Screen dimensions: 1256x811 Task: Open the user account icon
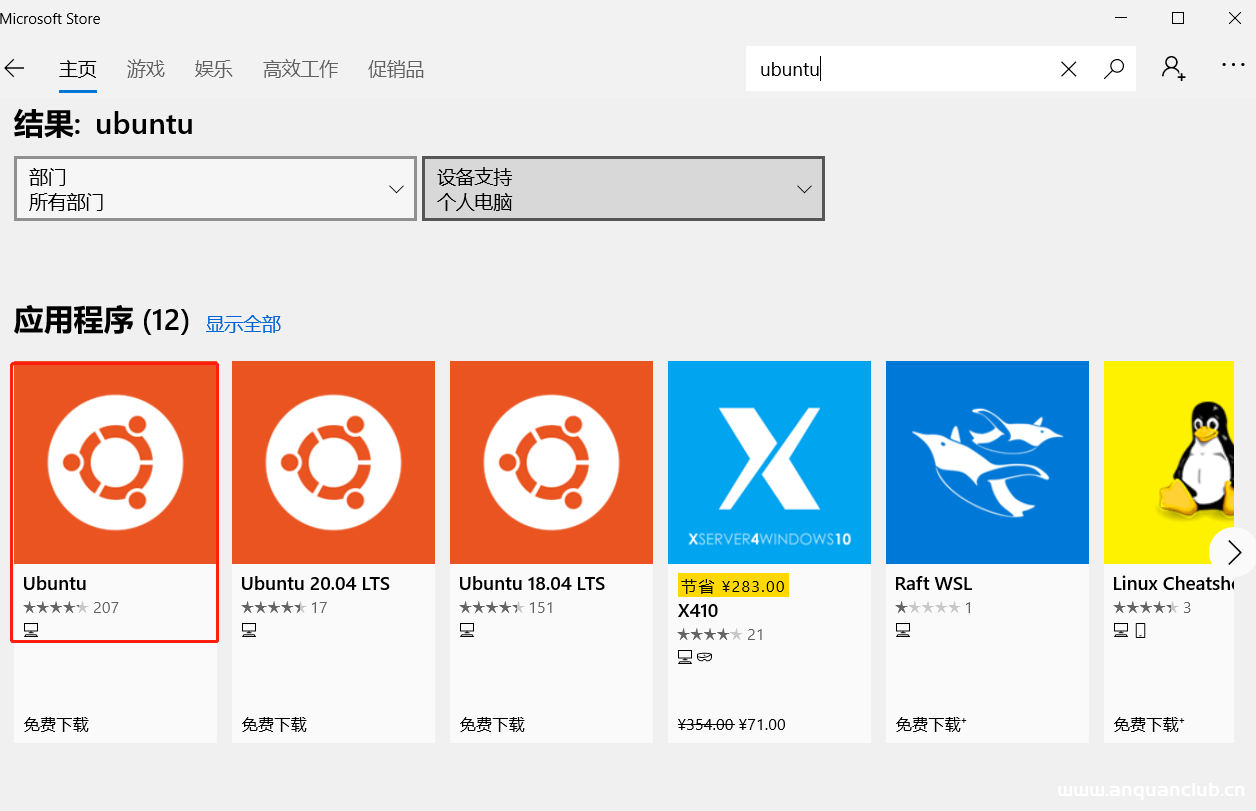tap(1172, 66)
